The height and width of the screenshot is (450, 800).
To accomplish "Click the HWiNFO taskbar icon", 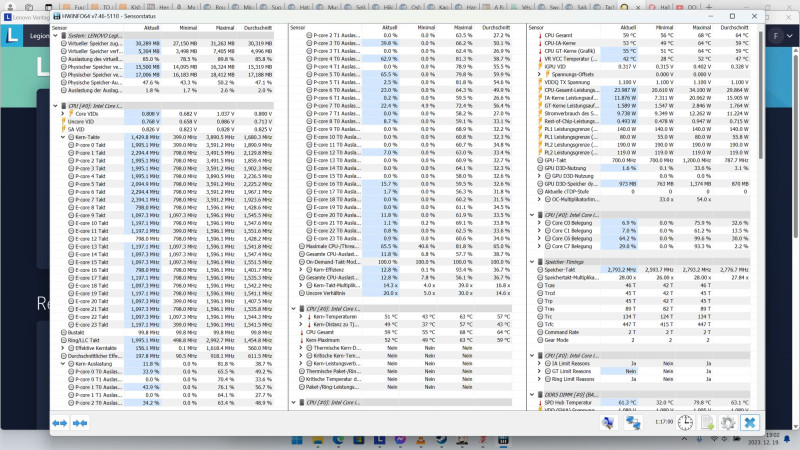I will (x=503, y=440).
